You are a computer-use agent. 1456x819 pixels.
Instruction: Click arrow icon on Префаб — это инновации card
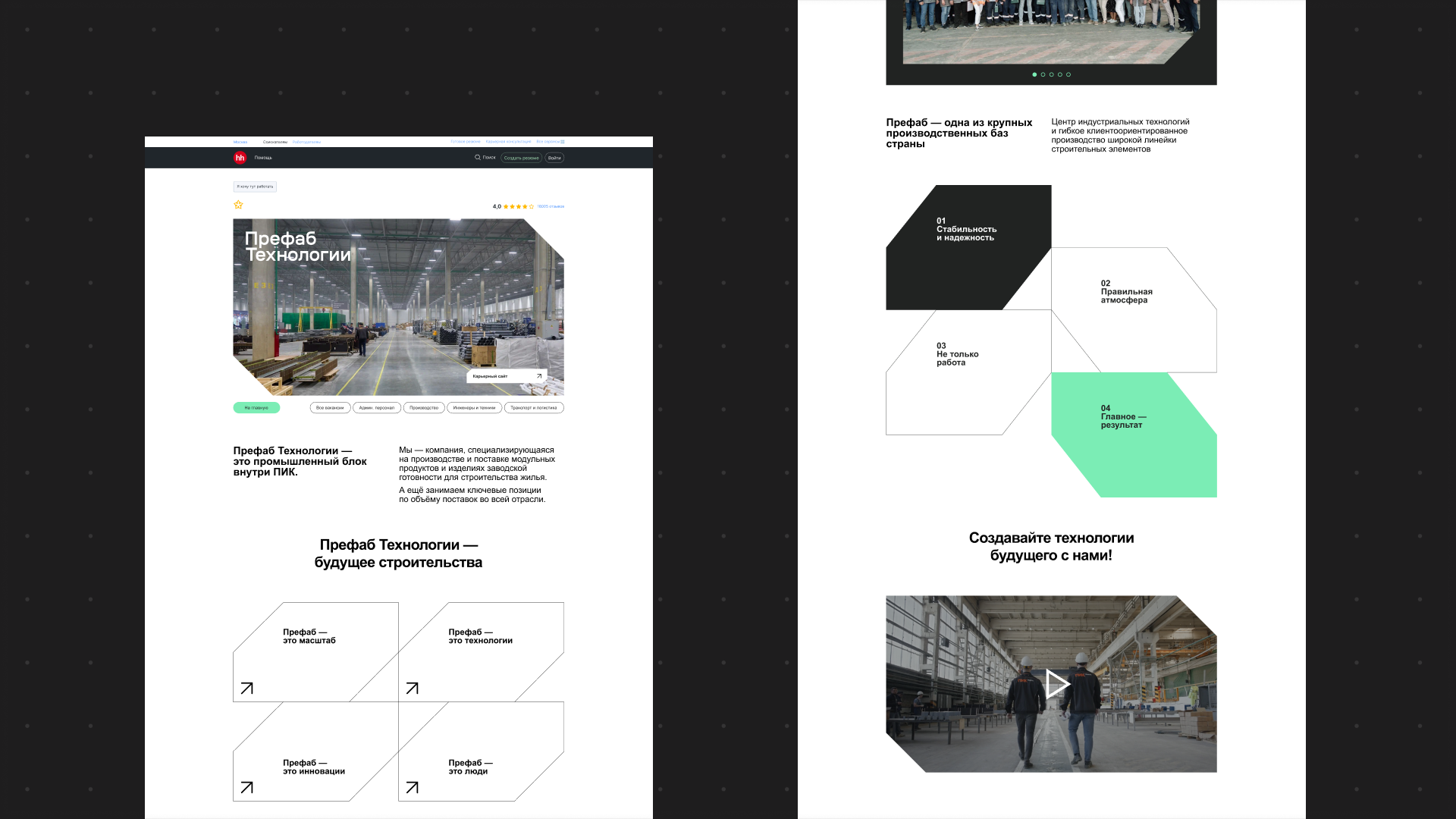246,788
